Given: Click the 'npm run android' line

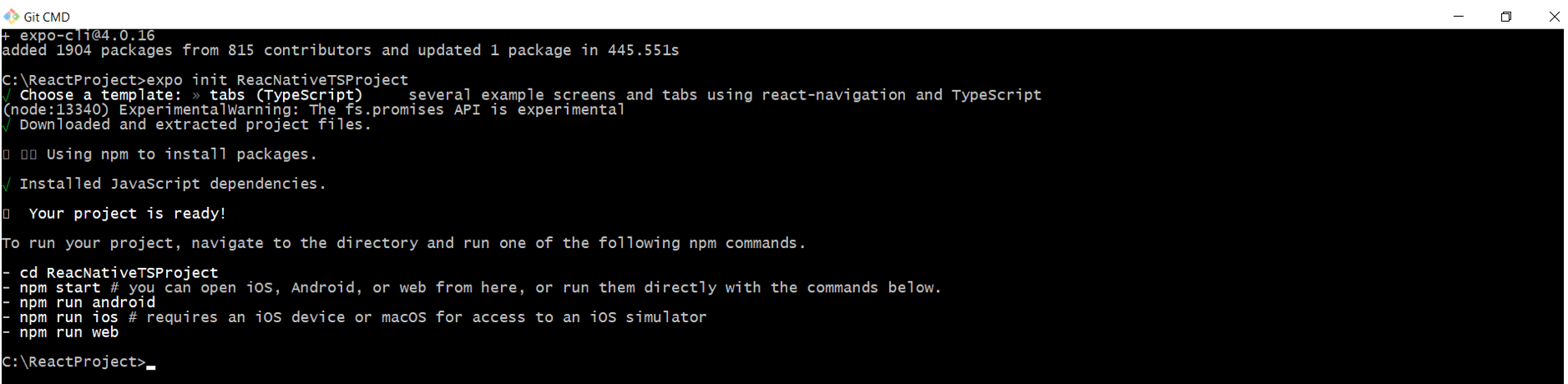Looking at the screenshot, I should [78, 303].
